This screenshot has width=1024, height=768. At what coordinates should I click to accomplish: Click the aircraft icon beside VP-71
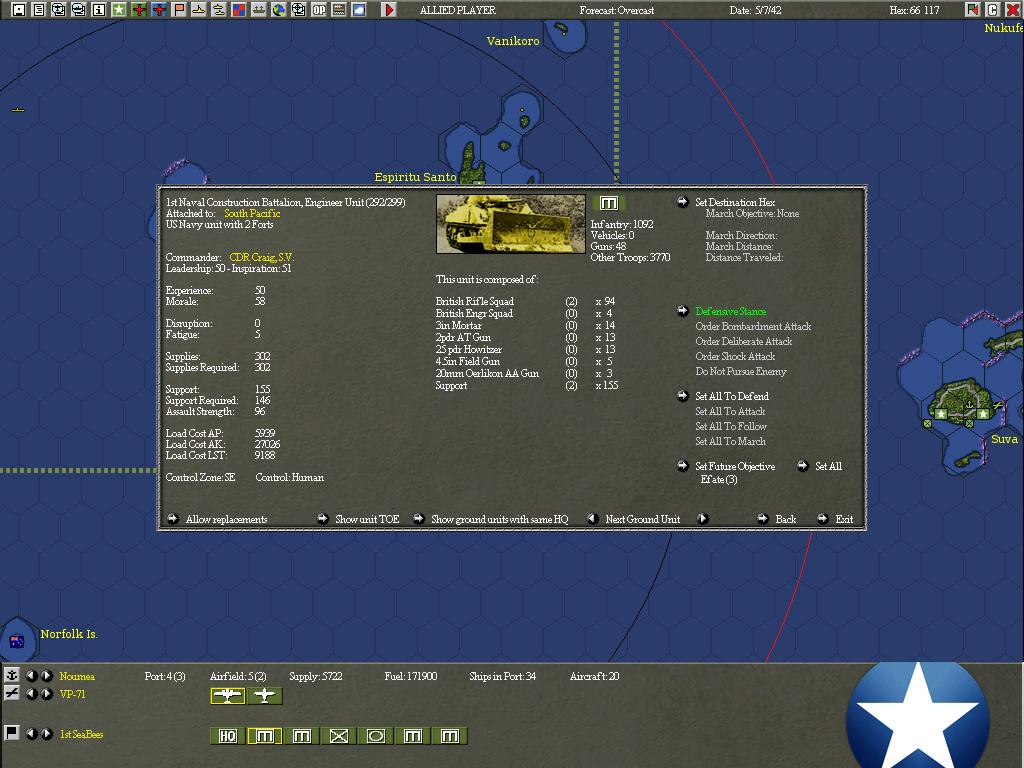(12, 693)
